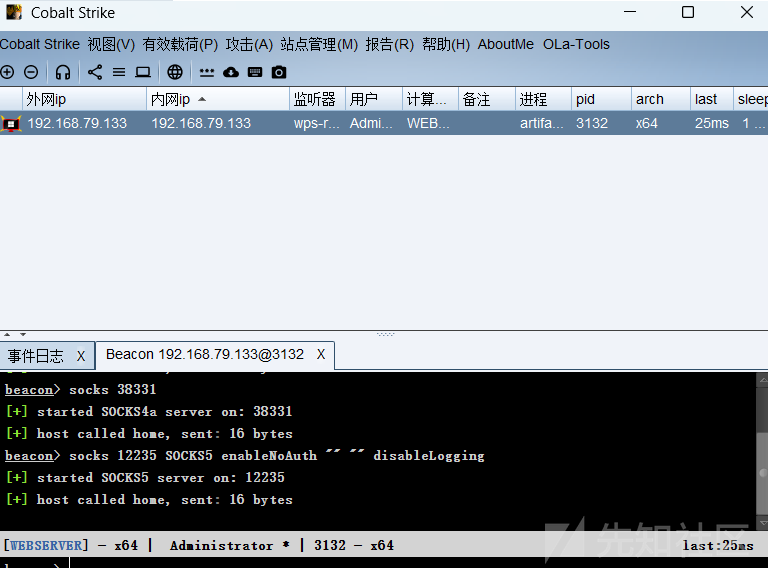Open downloaded files cloud icon
The height and width of the screenshot is (568, 768).
231,72
